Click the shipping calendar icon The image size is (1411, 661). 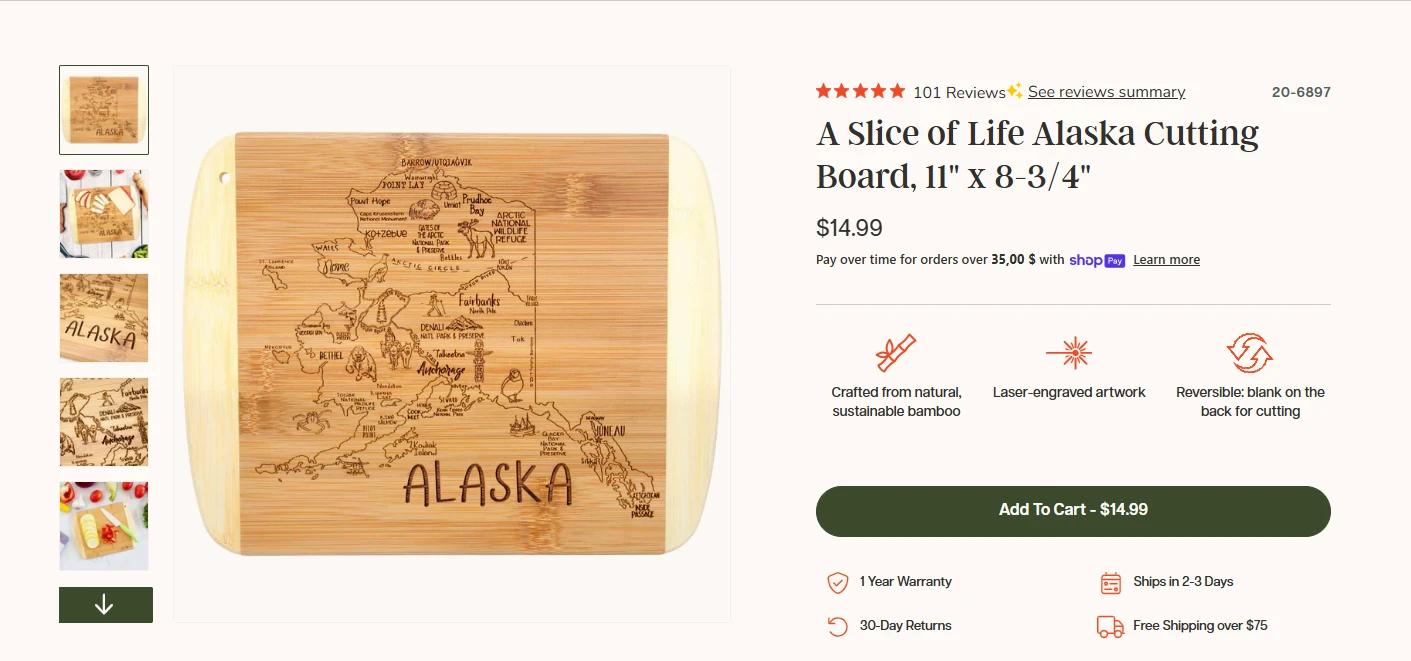(x=1110, y=582)
